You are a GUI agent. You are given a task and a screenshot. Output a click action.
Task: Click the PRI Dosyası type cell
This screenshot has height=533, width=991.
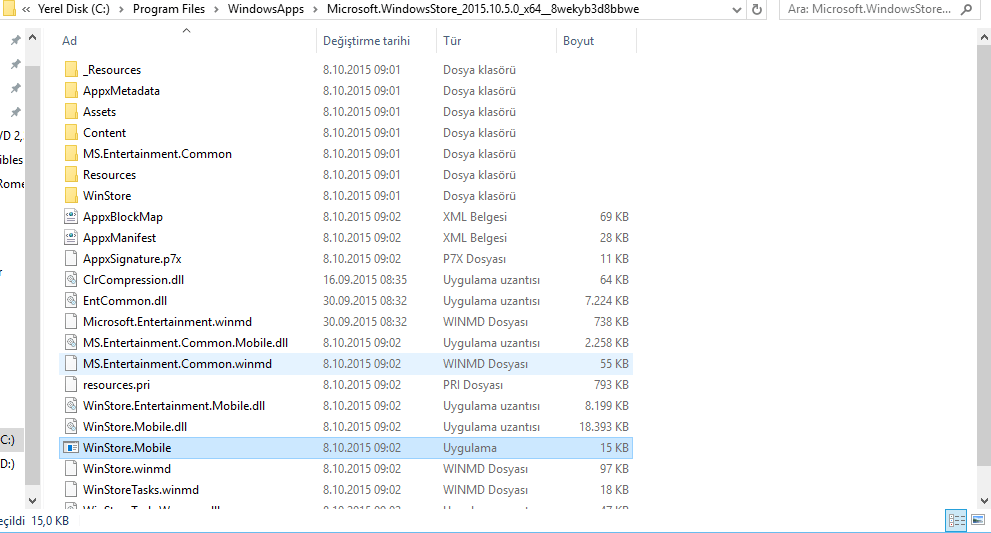tap(473, 384)
